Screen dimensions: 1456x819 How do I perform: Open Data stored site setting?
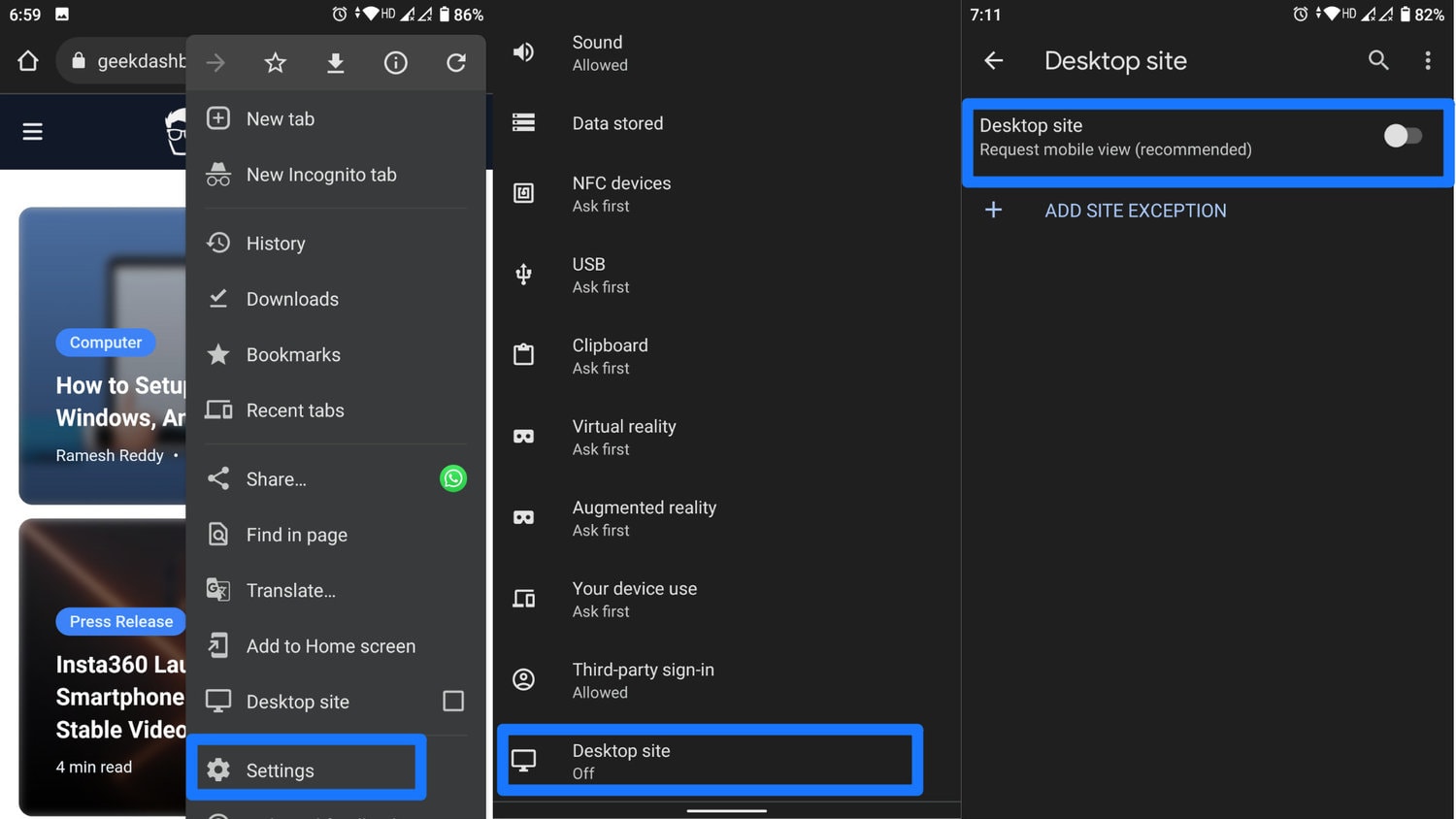tap(727, 123)
